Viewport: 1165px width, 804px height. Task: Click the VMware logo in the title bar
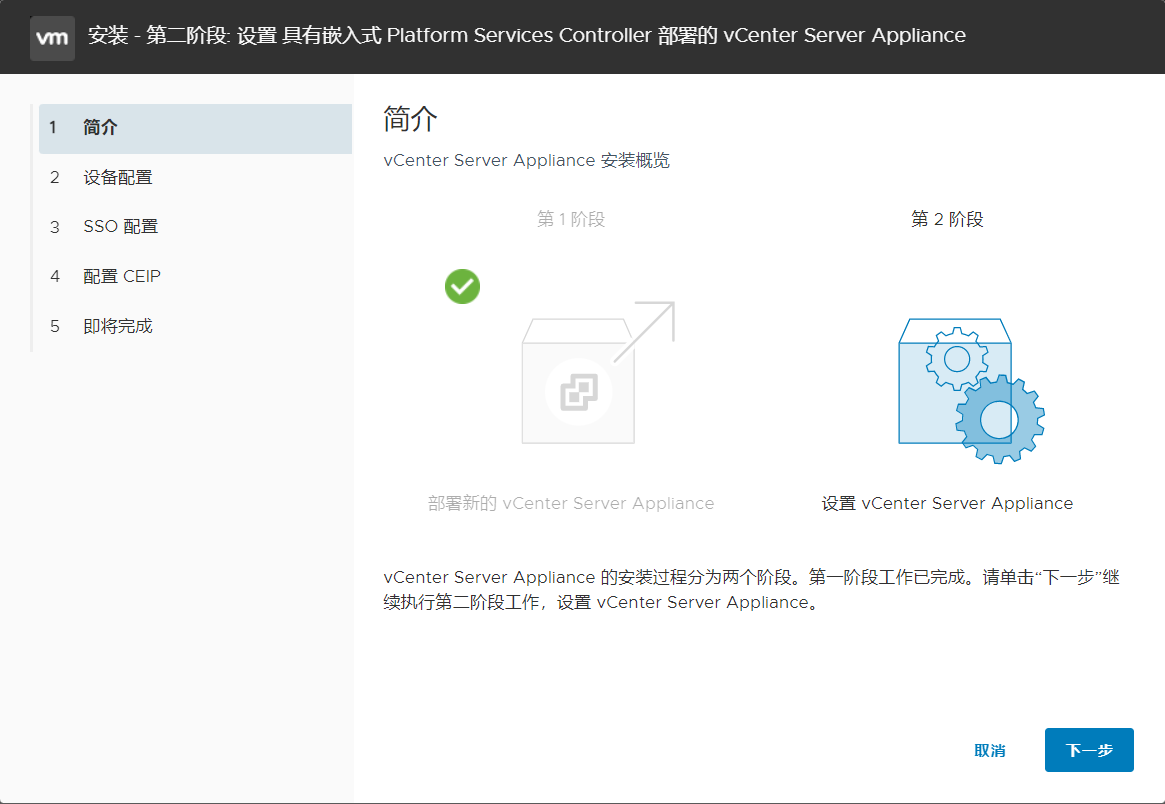pos(52,37)
